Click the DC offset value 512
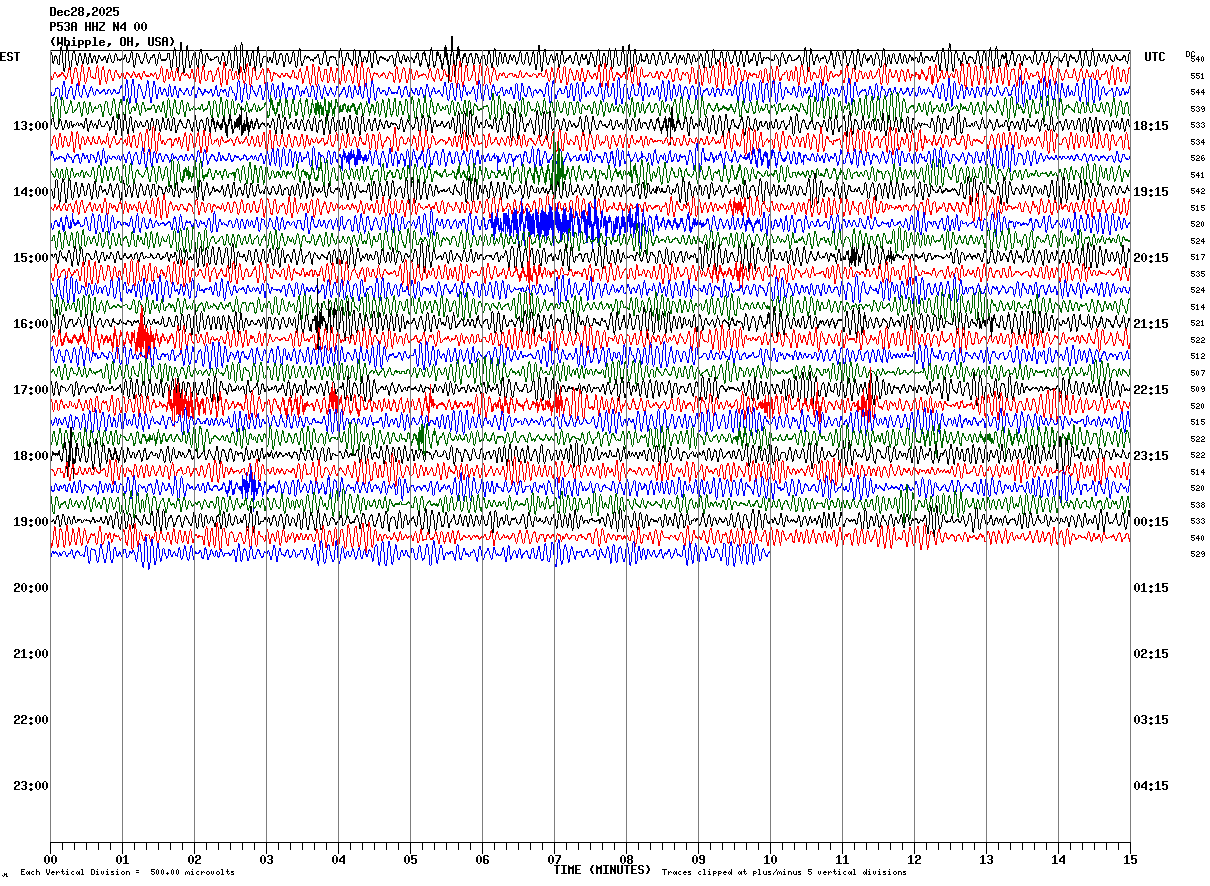This screenshot has height=886, width=1210. (1197, 356)
